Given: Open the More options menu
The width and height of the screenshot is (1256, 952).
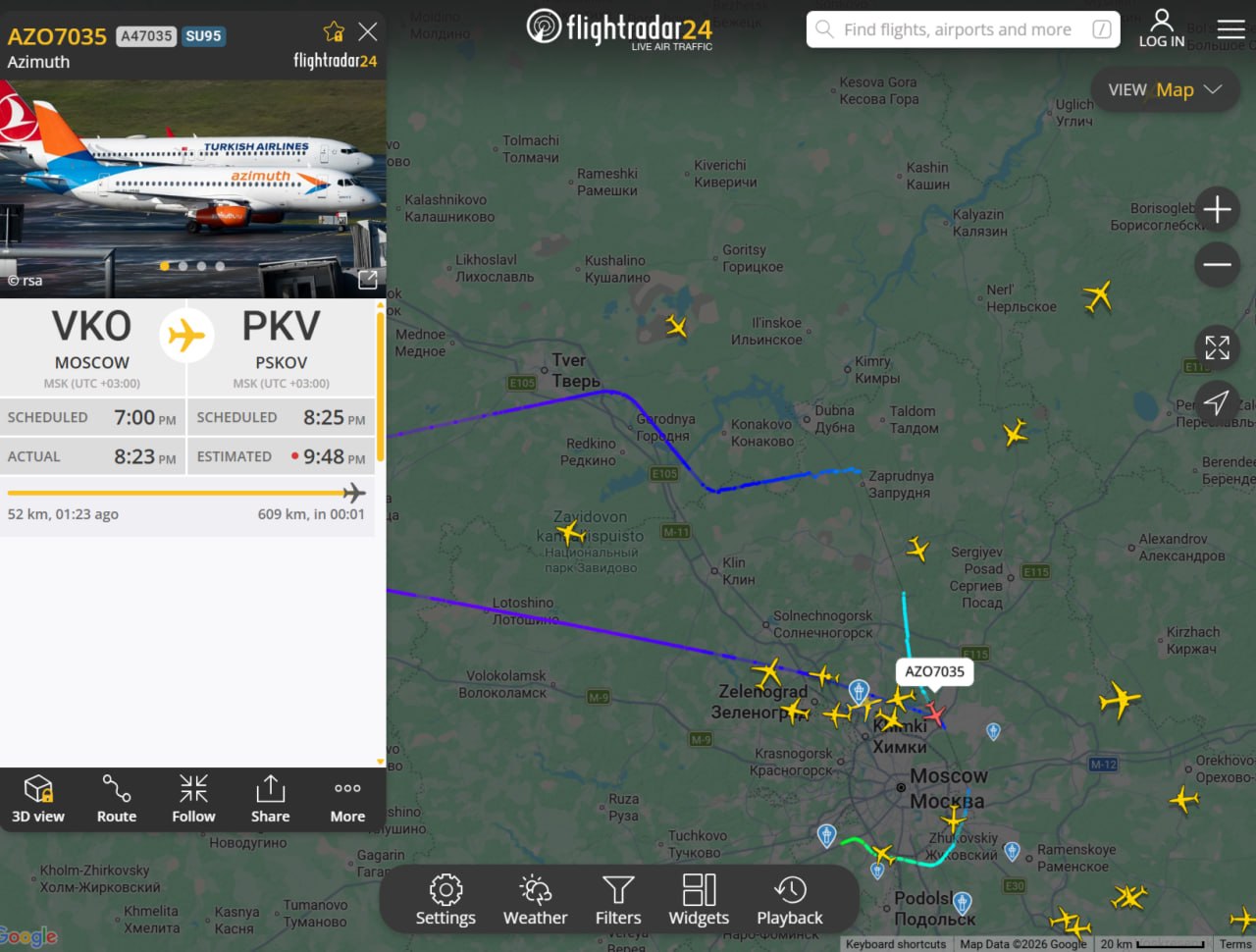Looking at the screenshot, I should pos(347,799).
